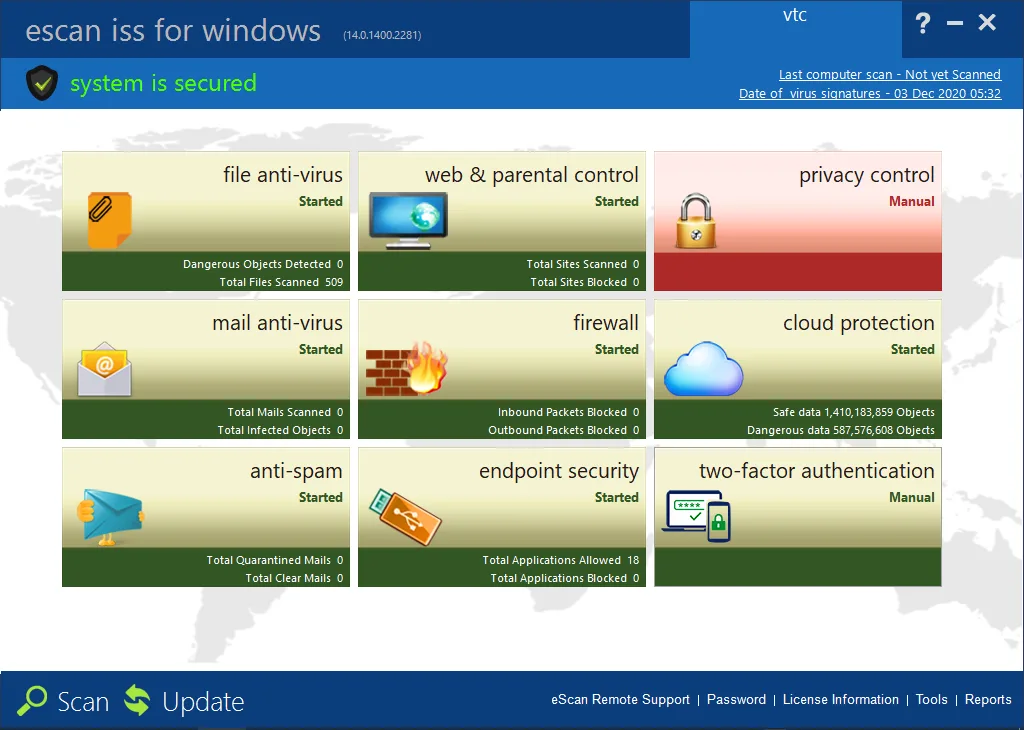
Task: Click the cloud protection cloud icon
Action: click(703, 370)
